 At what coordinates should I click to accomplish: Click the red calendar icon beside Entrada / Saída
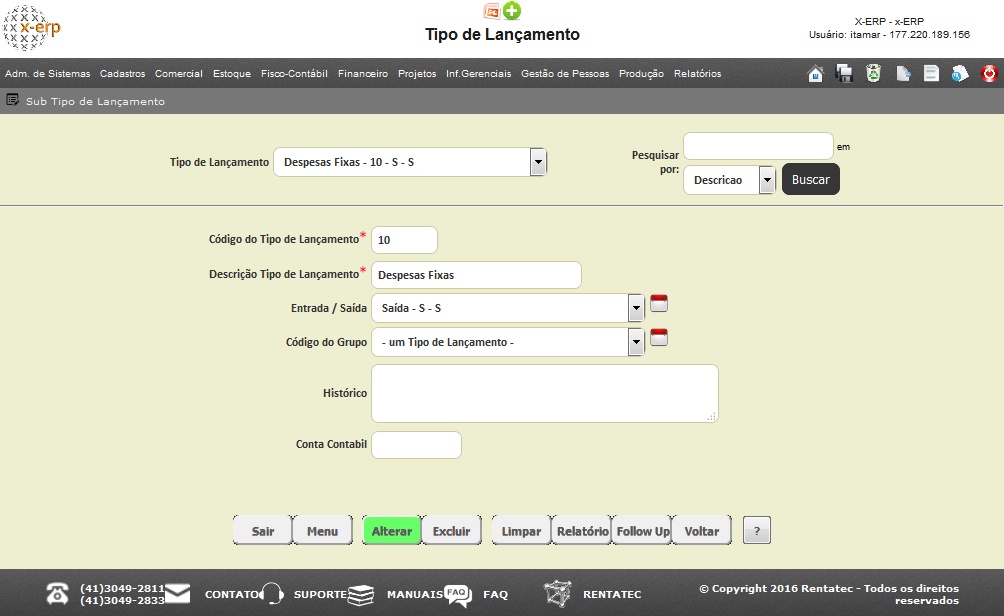click(659, 303)
